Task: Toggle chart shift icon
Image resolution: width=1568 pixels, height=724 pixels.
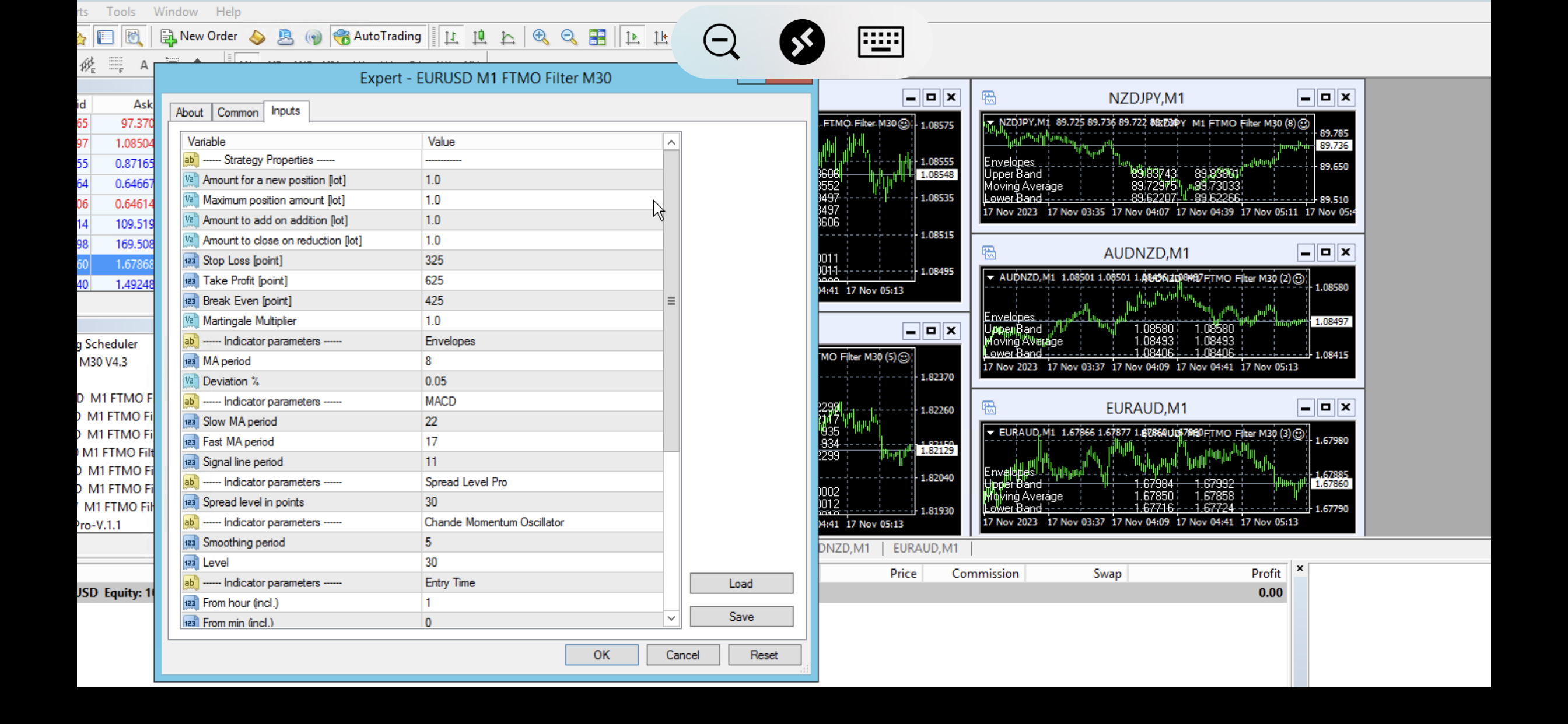Action: [660, 37]
